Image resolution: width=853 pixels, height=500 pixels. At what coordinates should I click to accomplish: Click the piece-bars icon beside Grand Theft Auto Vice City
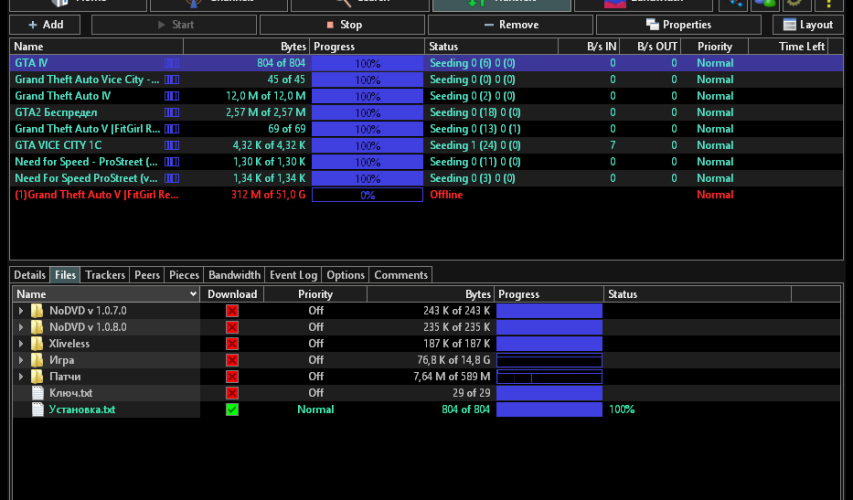[x=172, y=79]
